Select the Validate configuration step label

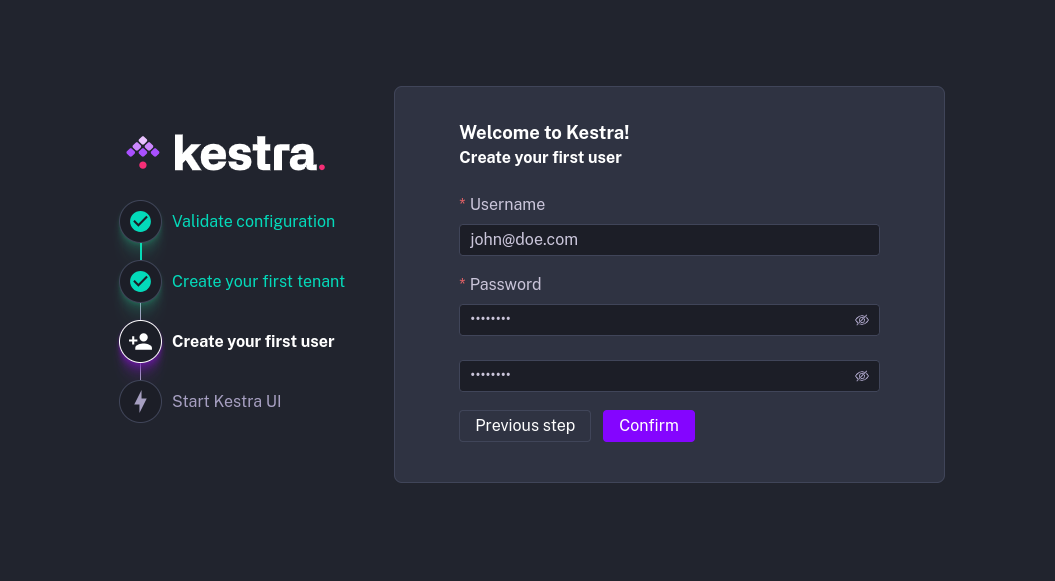(x=253, y=221)
